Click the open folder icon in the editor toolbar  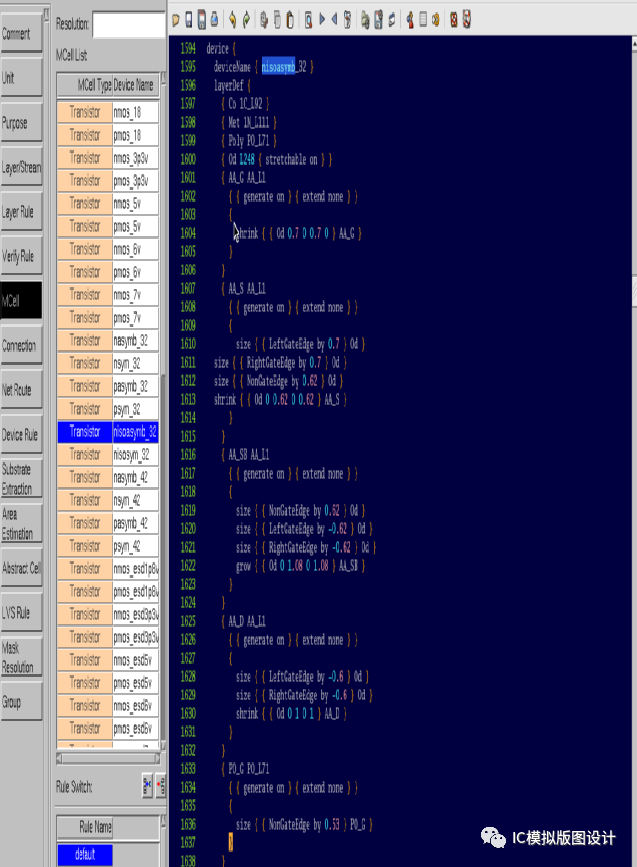coord(176,20)
